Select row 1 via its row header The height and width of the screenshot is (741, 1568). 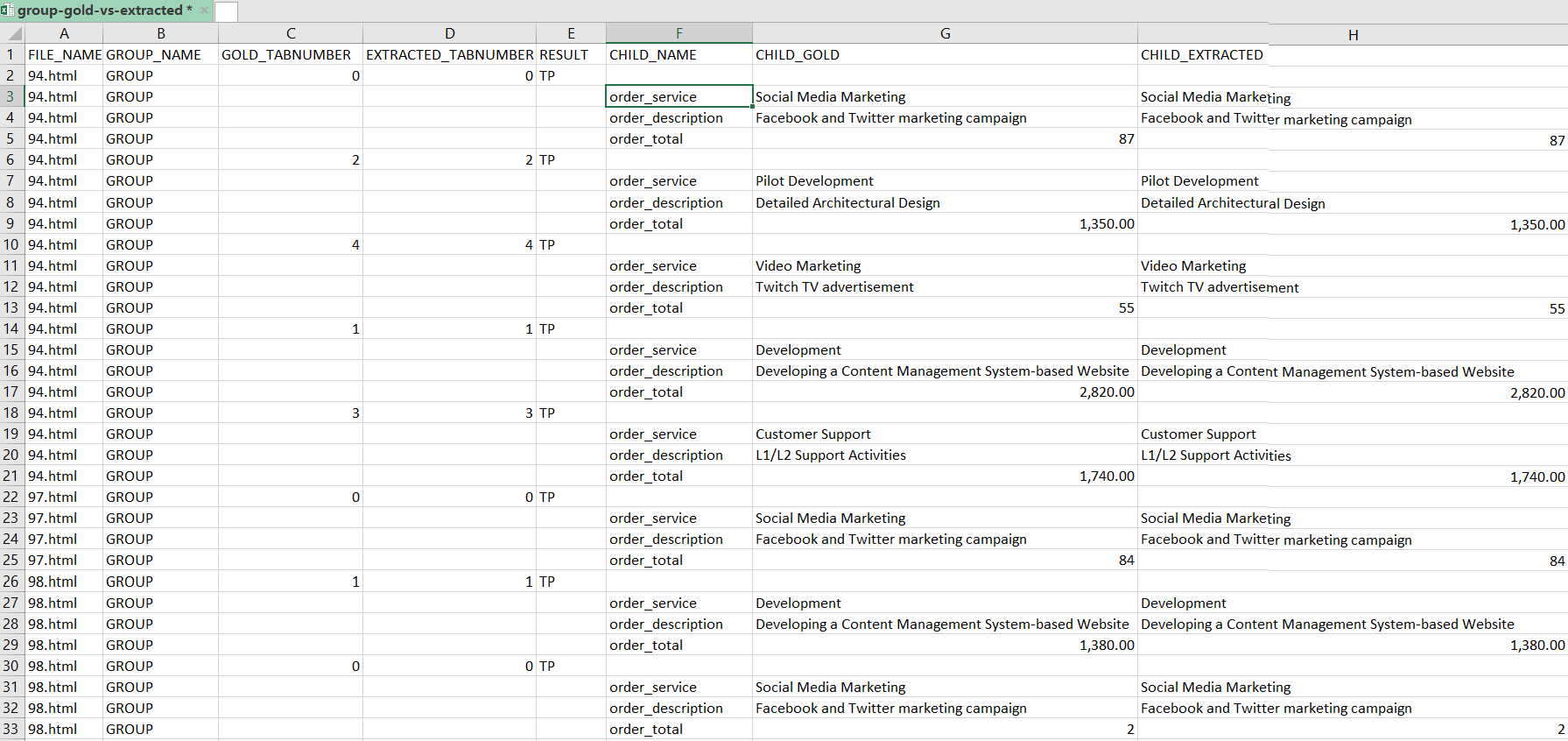12,54
